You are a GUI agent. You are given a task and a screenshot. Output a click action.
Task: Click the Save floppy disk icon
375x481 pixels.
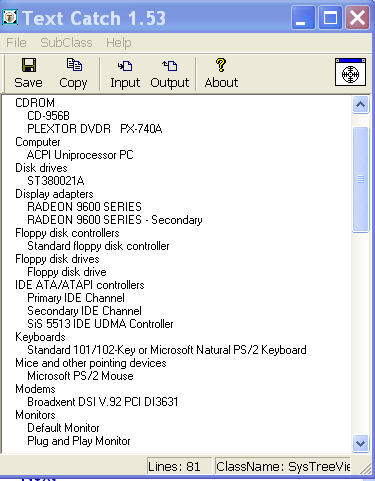[29, 65]
